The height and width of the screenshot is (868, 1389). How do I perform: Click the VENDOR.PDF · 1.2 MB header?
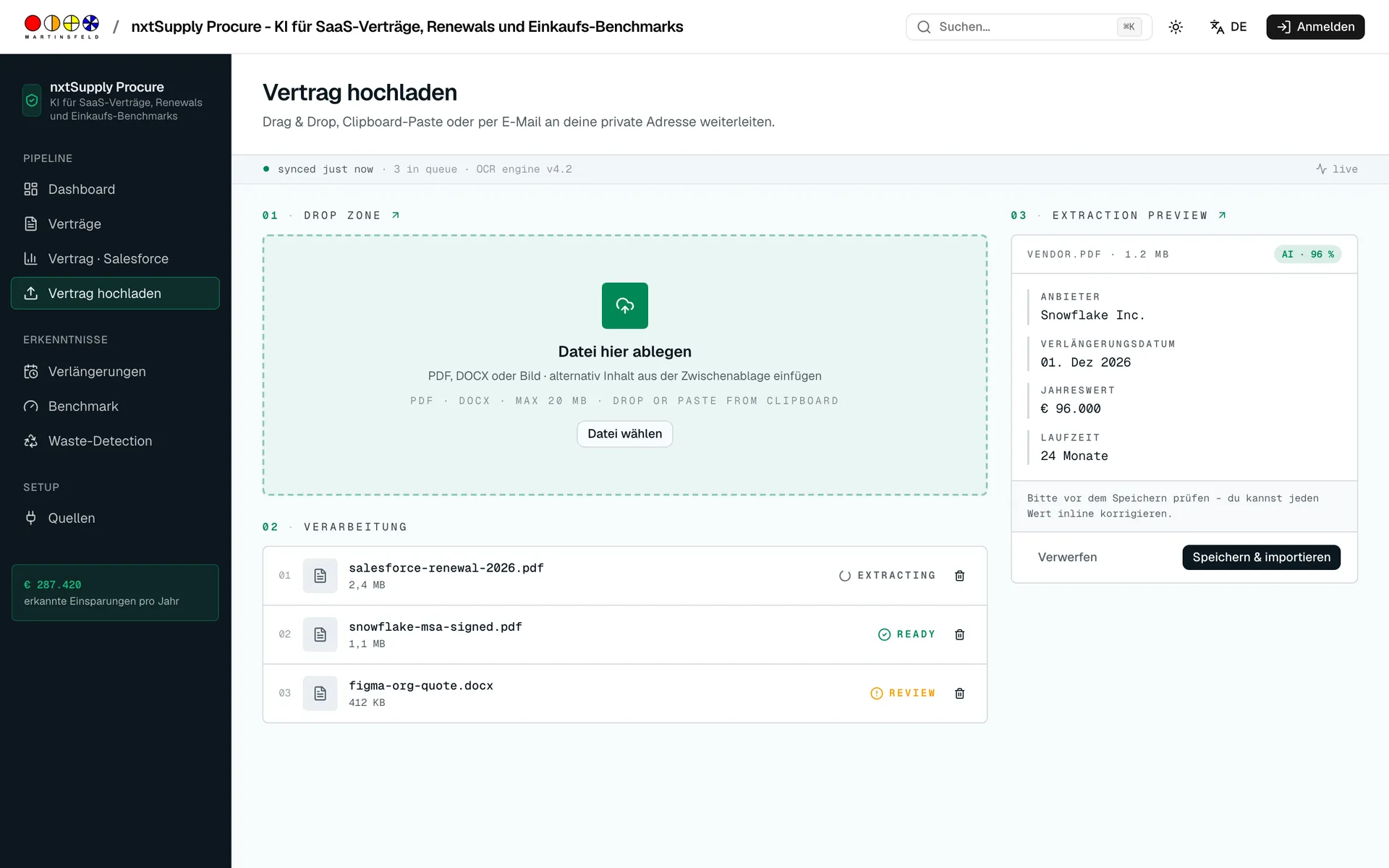(x=1097, y=255)
